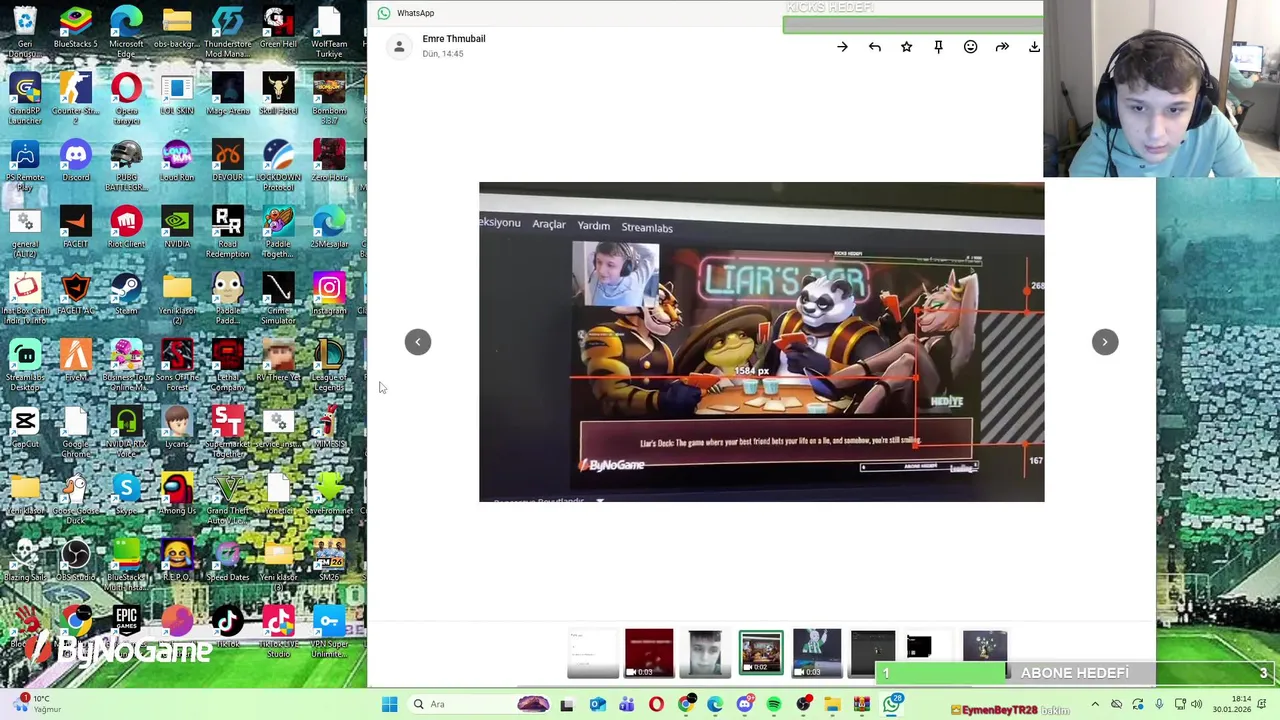Select the red video thumbnail in media strip
The height and width of the screenshot is (720, 1280).
pyautogui.click(x=649, y=653)
